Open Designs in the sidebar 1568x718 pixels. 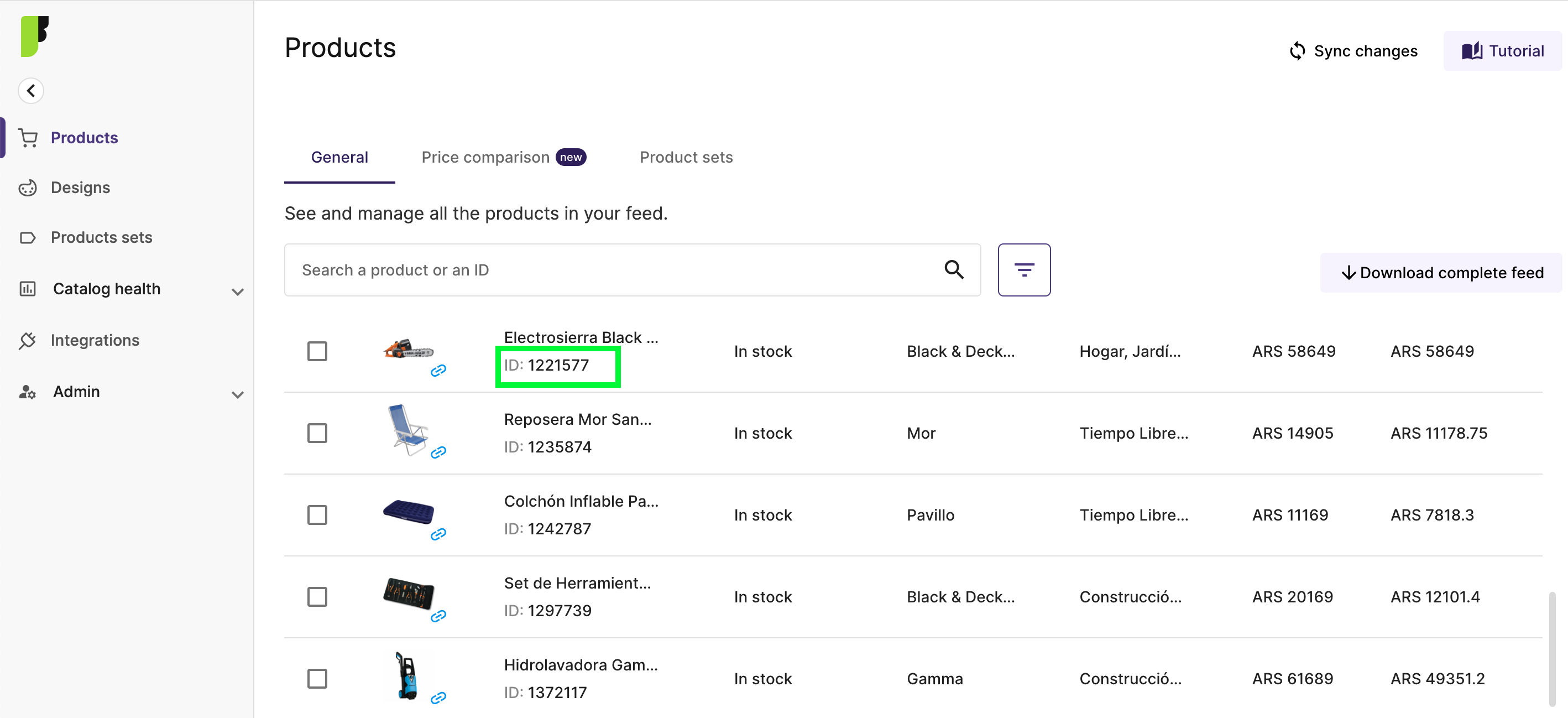(80, 188)
